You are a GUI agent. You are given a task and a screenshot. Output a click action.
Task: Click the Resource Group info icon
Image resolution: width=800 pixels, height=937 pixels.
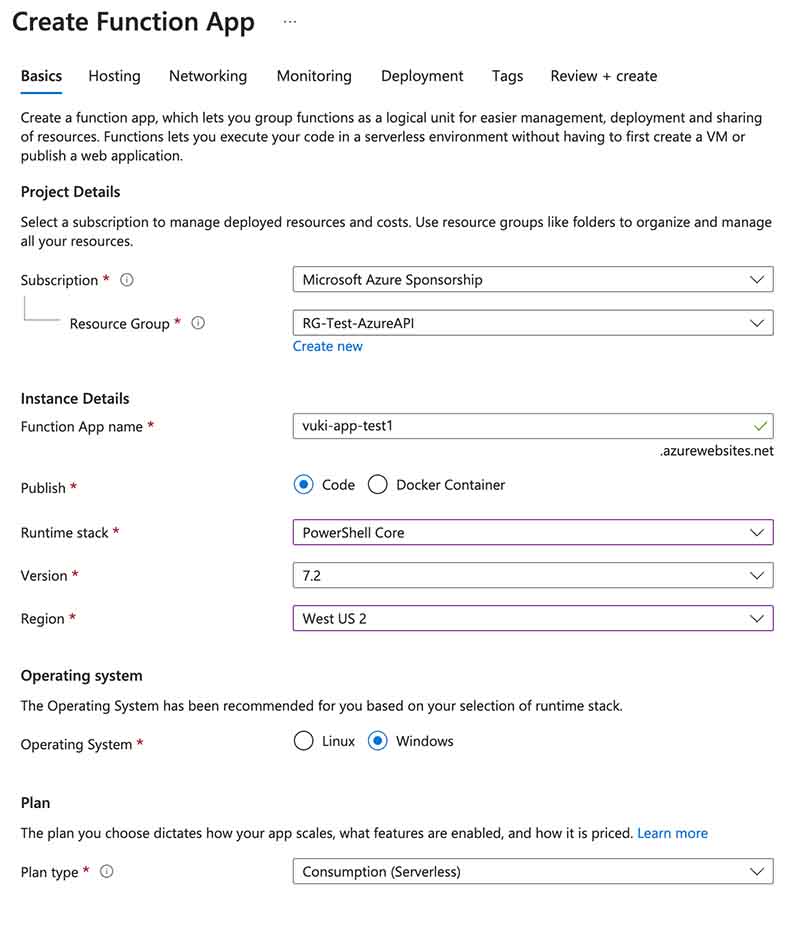click(x=198, y=323)
